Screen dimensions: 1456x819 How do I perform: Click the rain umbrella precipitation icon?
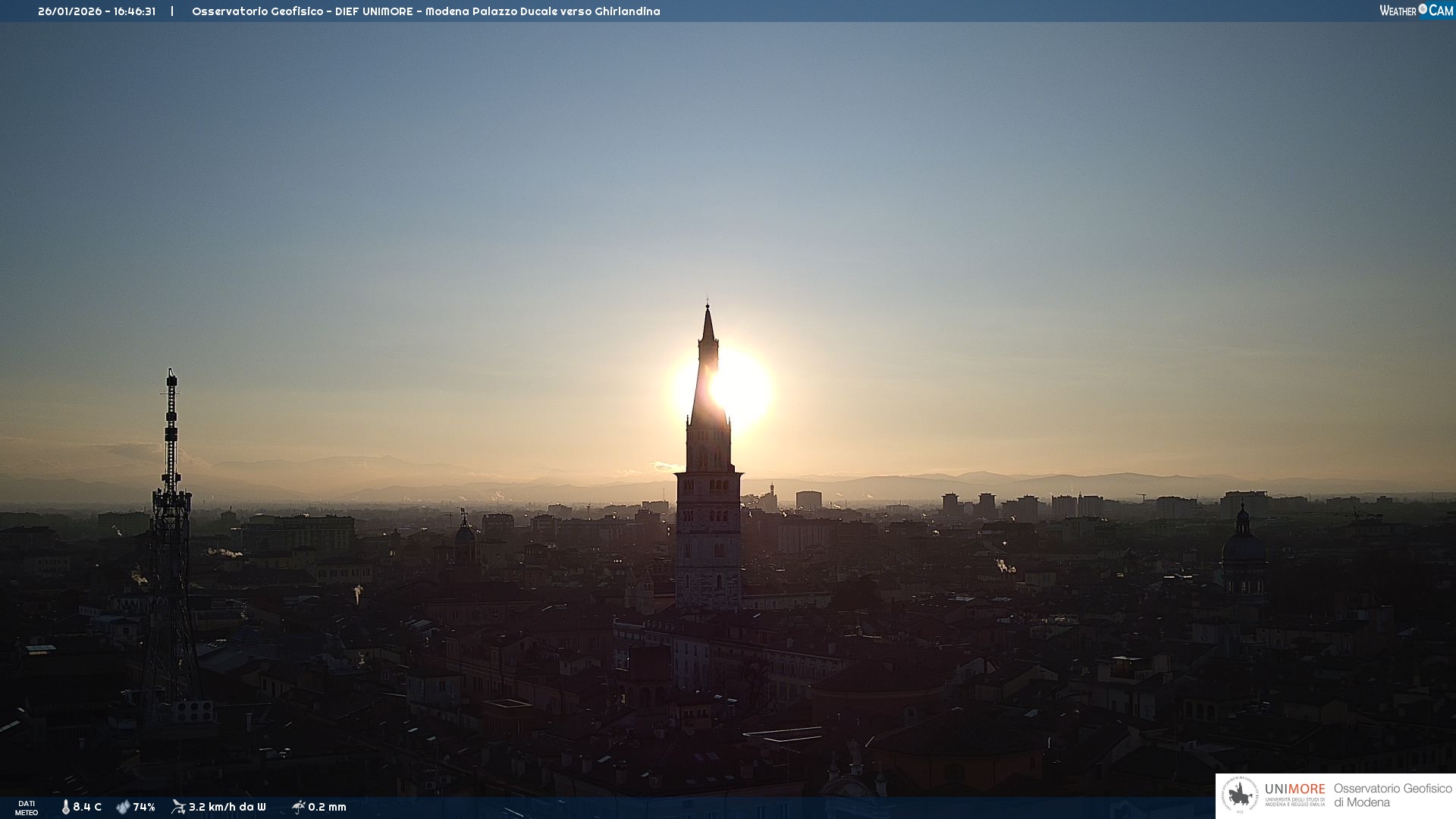[298, 807]
